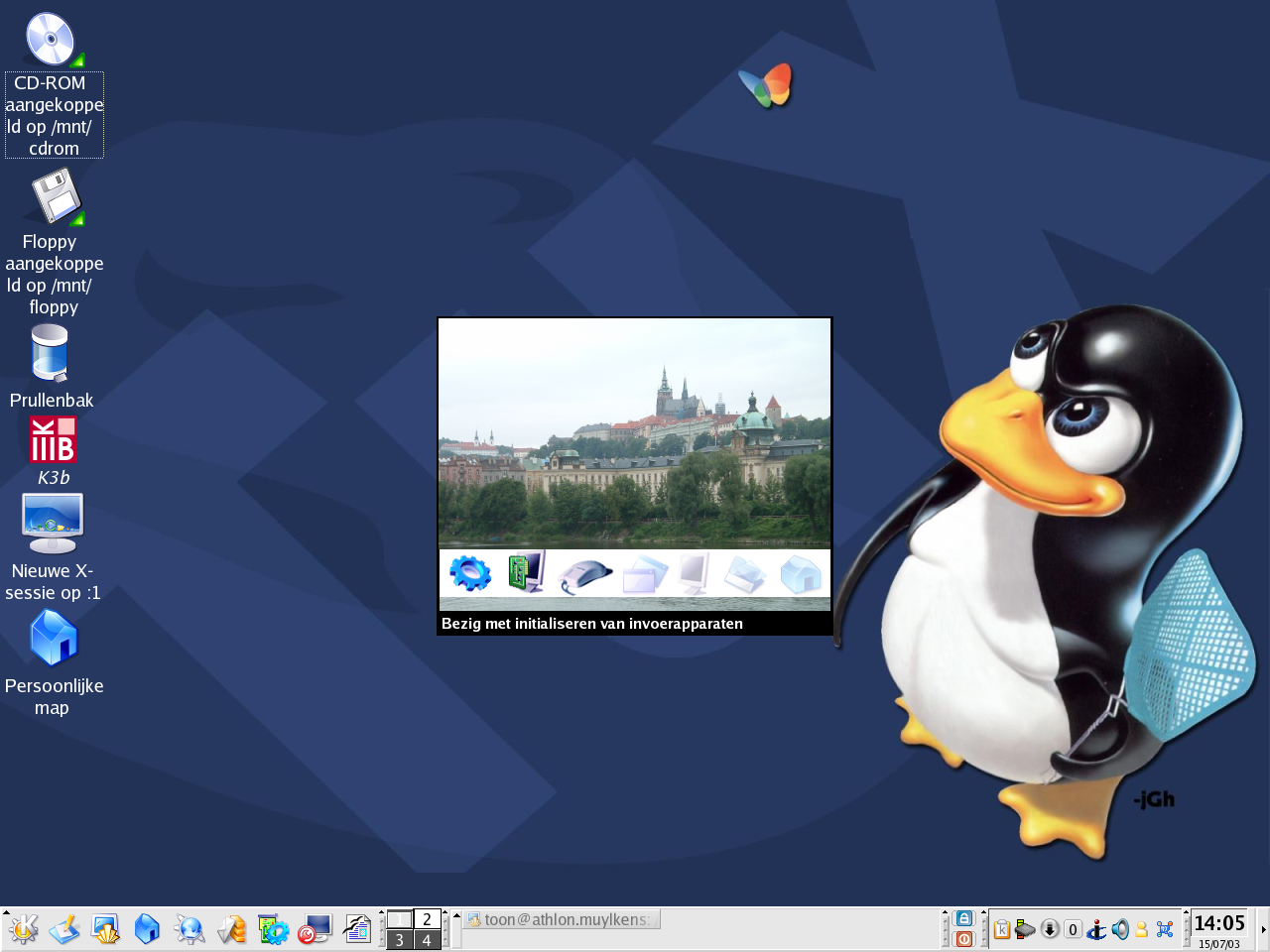This screenshot has width=1270, height=952.
Task: Click the Prague castle splash image
Action: pos(635,434)
